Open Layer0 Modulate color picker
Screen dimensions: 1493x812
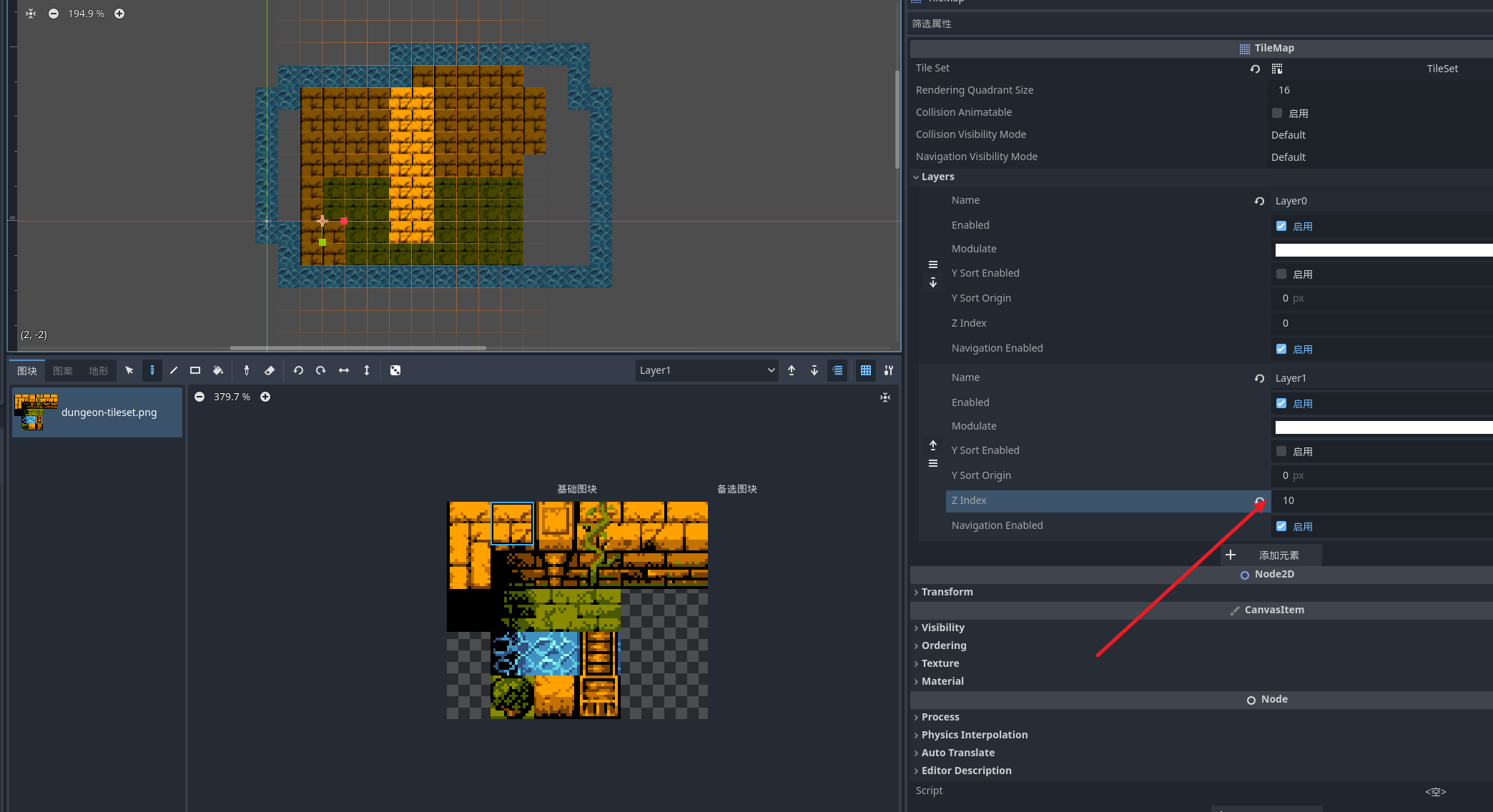pos(1384,250)
